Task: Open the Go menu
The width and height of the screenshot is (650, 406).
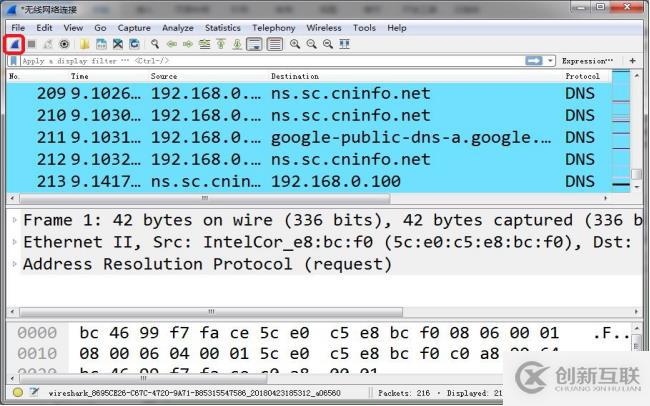Action: (x=100, y=28)
